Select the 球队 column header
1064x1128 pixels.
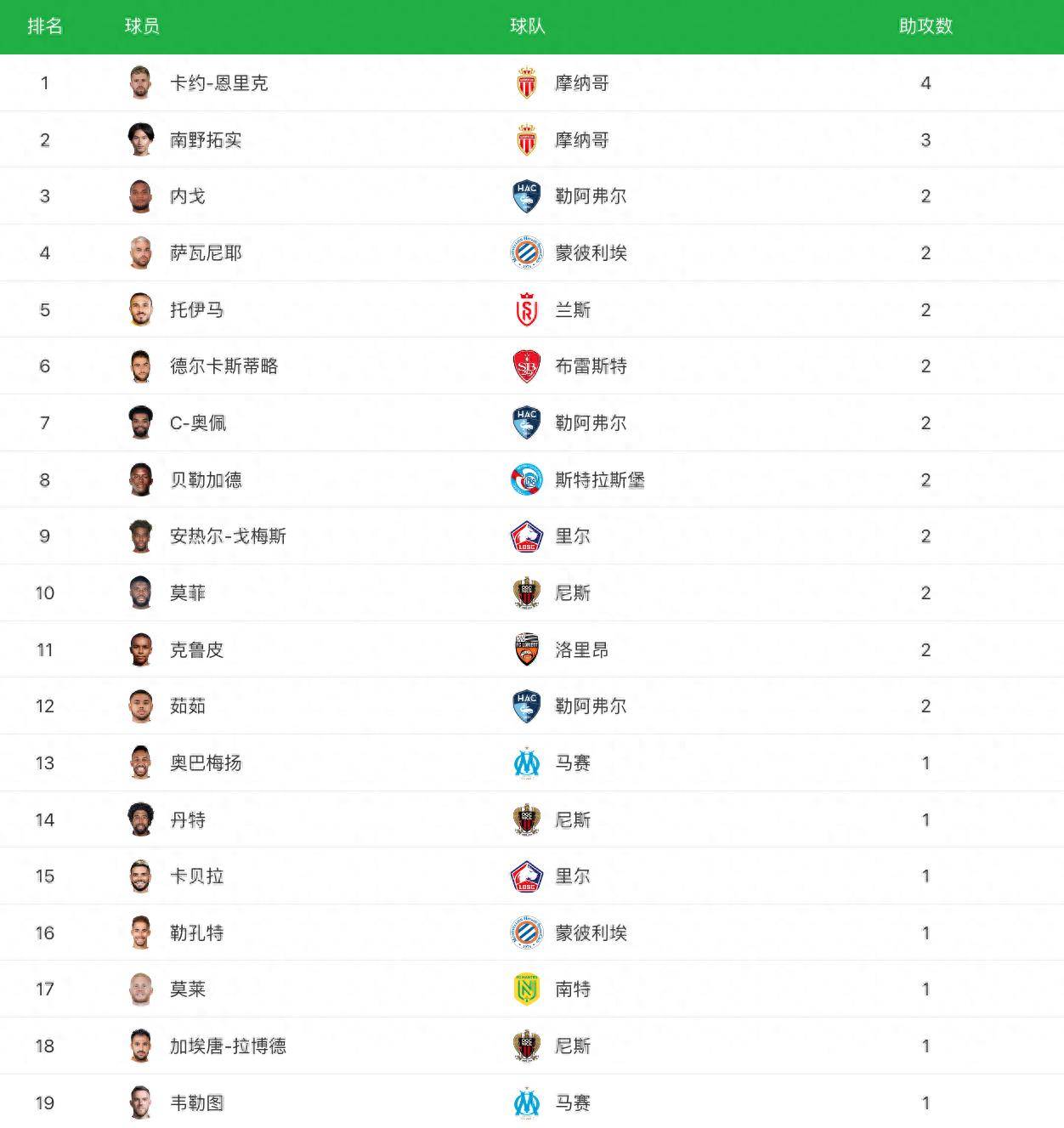click(x=527, y=26)
